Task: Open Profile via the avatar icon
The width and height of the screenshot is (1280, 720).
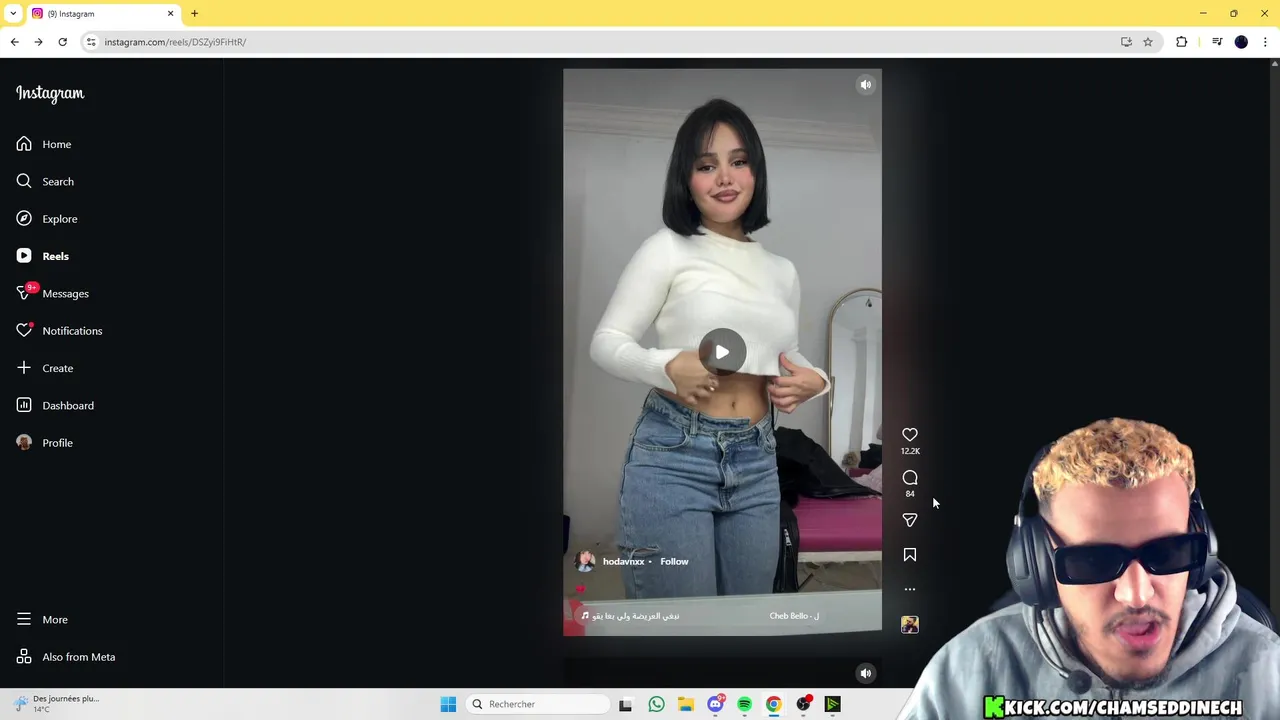Action: click(24, 442)
